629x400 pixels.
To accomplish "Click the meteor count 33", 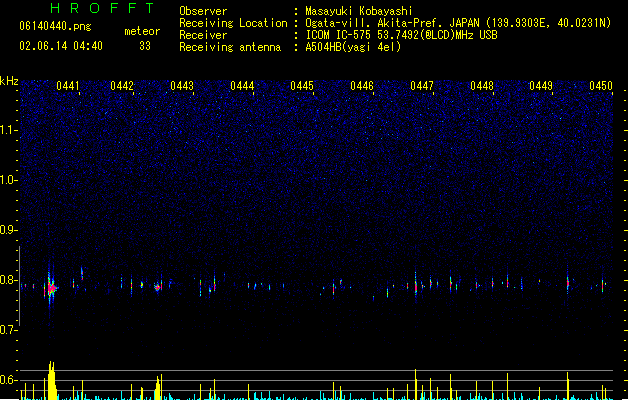I will pyautogui.click(x=145, y=46).
